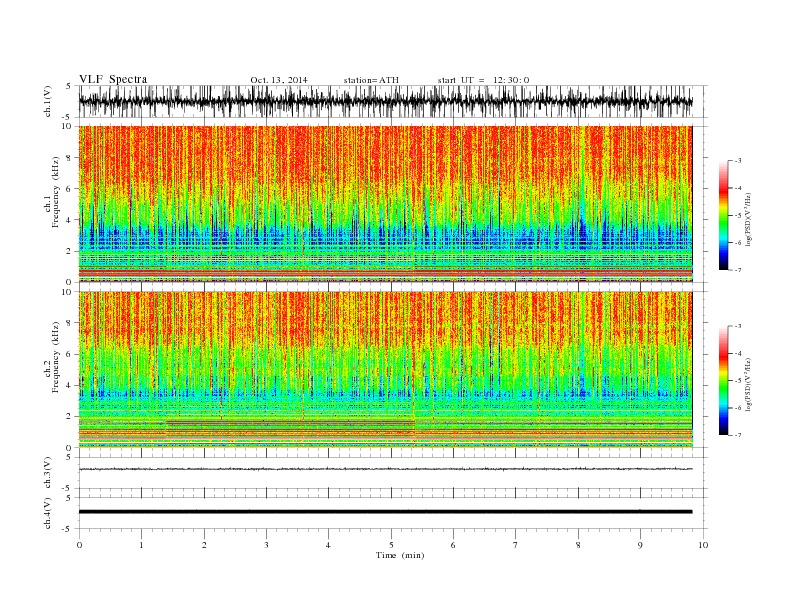Click the ch.1 voltage waveform trace

(x=385, y=101)
